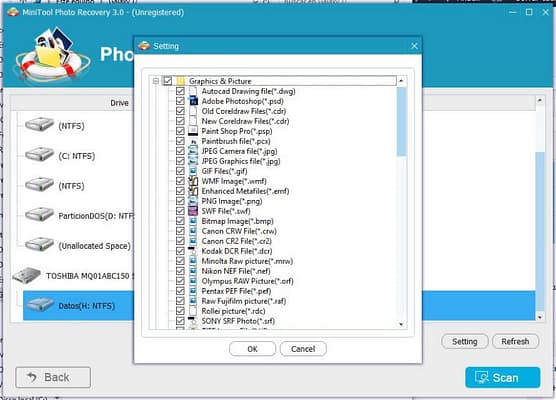Click the GIF Files icon
This screenshot has height=400, width=556.
[x=193, y=171]
